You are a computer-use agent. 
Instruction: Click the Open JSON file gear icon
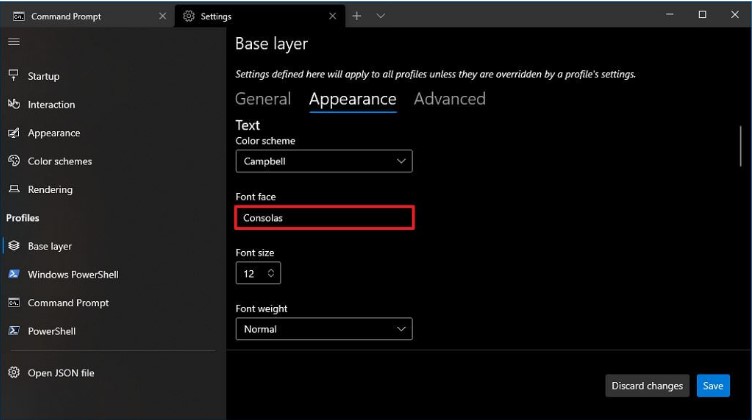pos(14,373)
